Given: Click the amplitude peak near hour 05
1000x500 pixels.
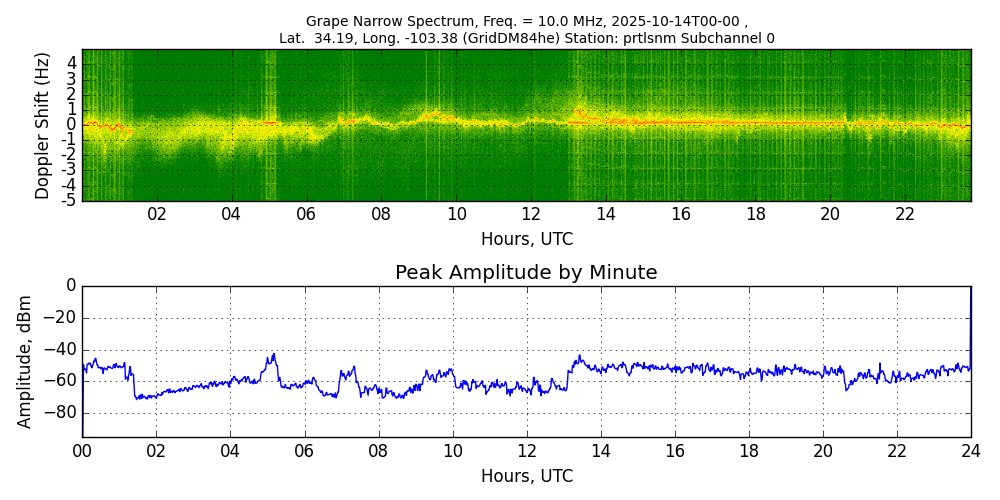Looking at the screenshot, I should click(272, 356).
